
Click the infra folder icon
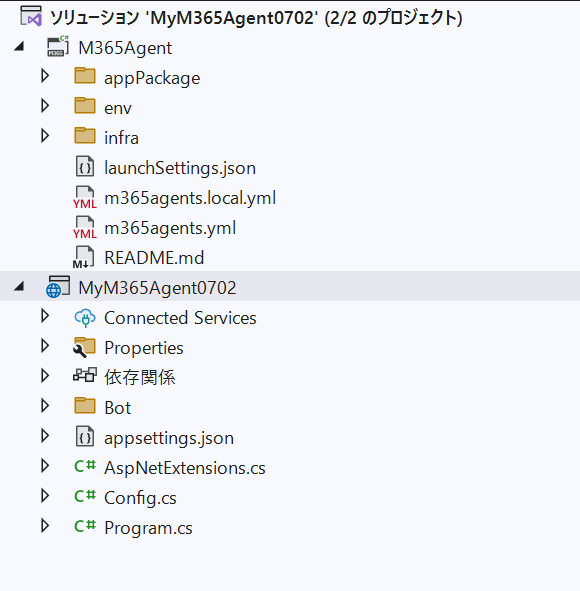[x=85, y=136]
